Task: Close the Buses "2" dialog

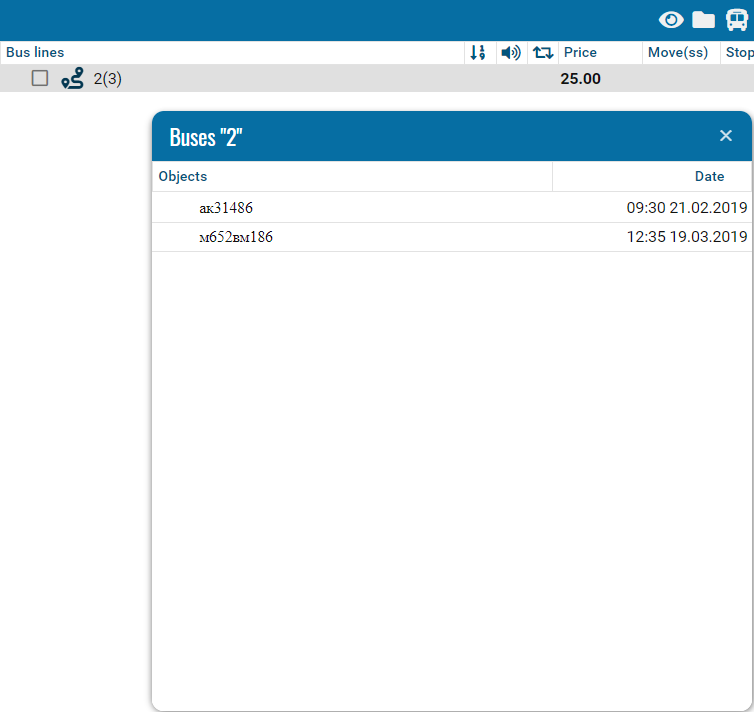Action: pos(726,136)
